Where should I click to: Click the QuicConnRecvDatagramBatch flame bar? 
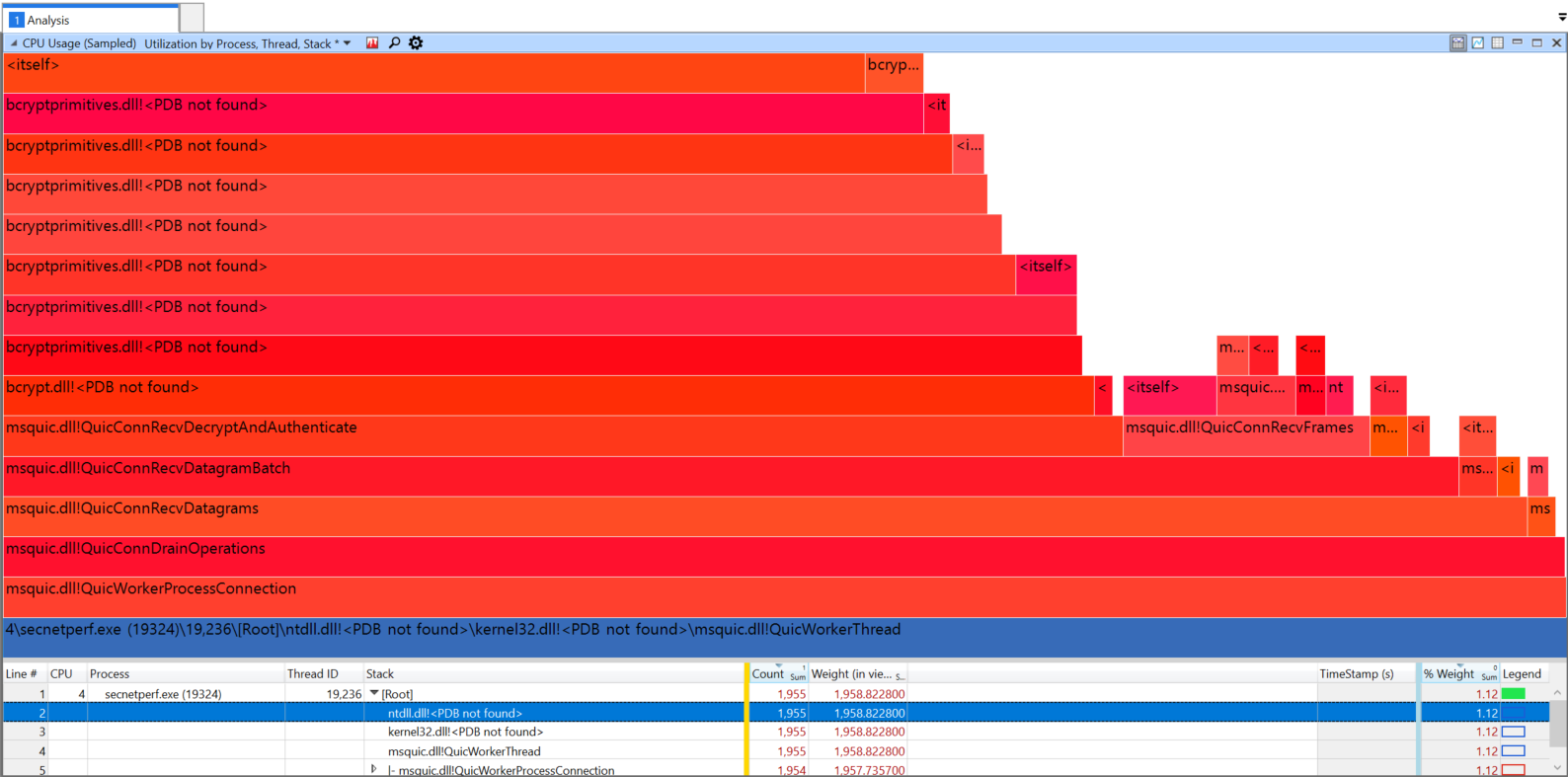point(731,476)
